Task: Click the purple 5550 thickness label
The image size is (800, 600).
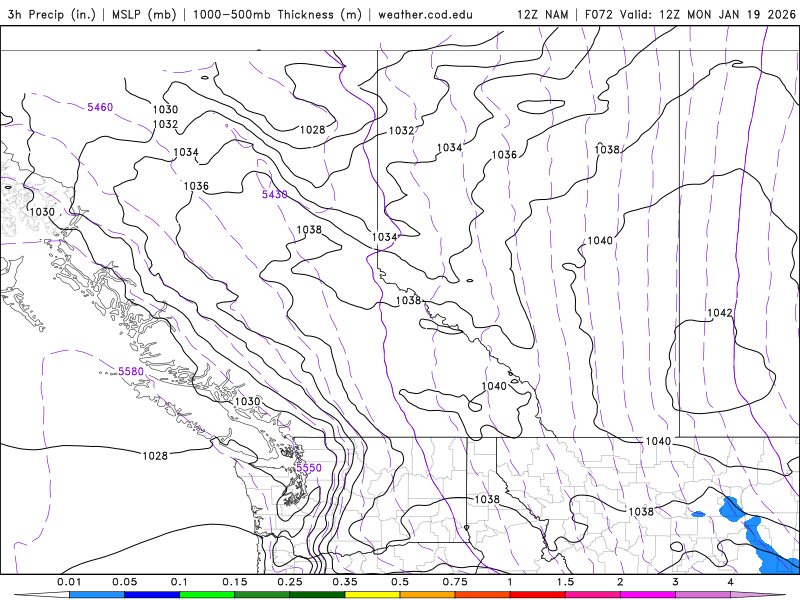Action: click(x=309, y=468)
